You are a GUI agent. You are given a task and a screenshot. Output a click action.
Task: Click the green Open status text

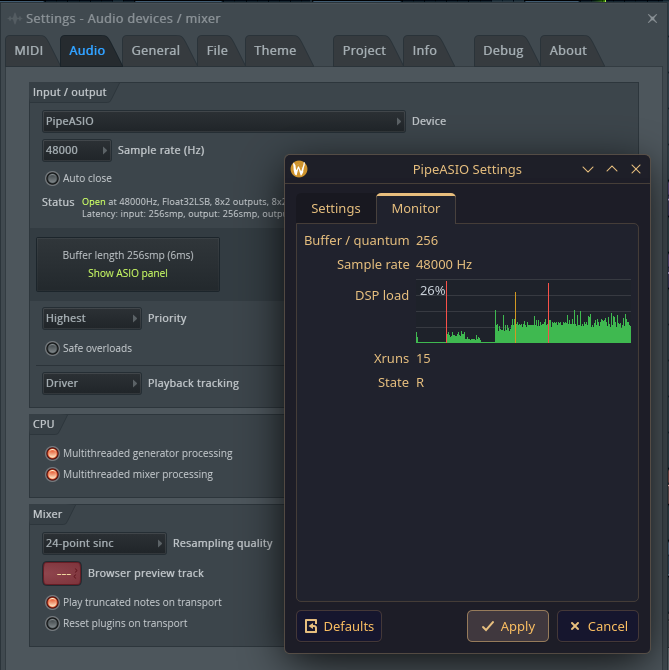click(94, 202)
